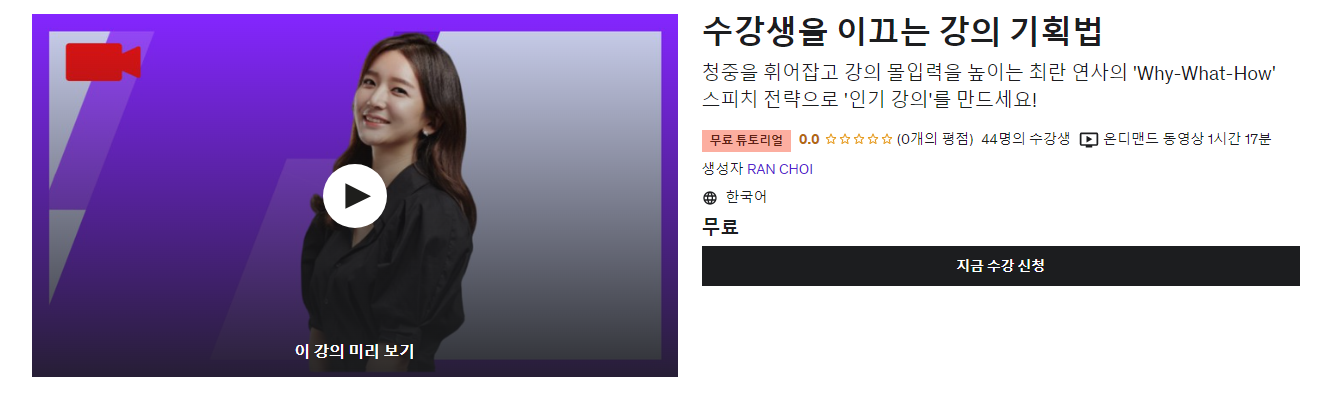
Task: Click the 44명의 수강생 student count
Action: [1026, 139]
